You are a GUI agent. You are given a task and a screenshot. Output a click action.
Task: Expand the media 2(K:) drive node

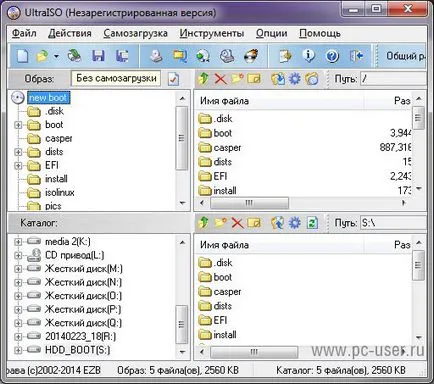coord(18,242)
